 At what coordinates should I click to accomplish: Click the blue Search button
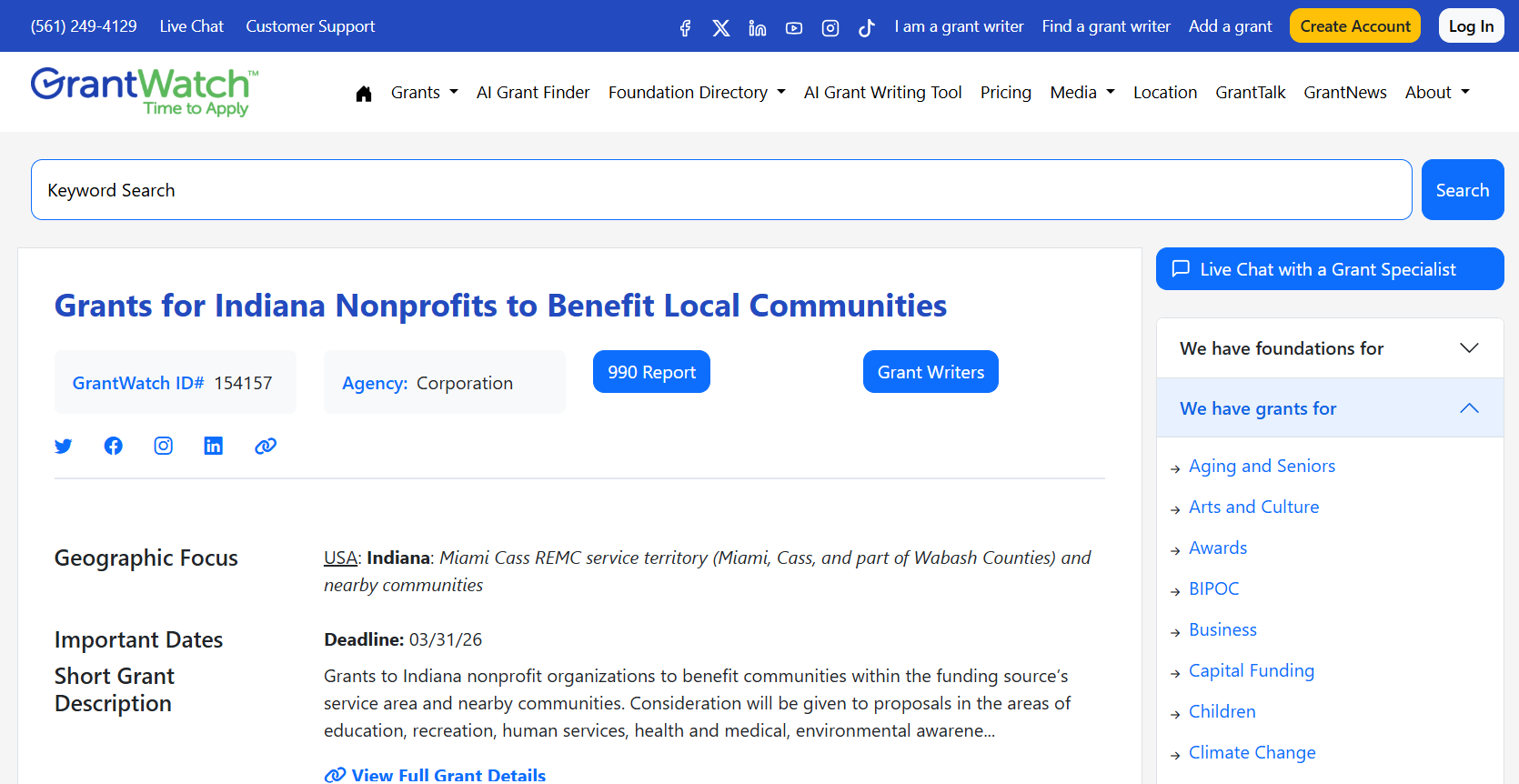pyautogui.click(x=1463, y=190)
